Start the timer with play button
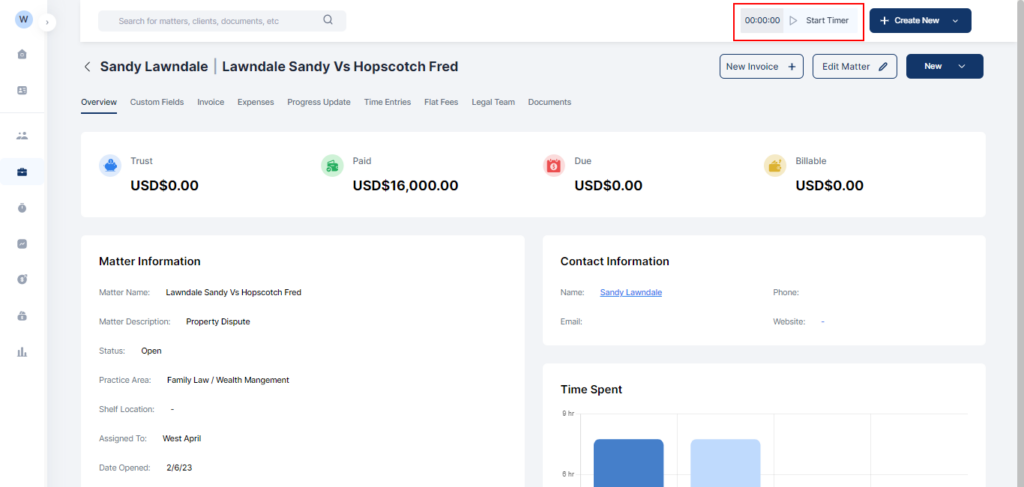The width and height of the screenshot is (1024, 487). (x=793, y=20)
